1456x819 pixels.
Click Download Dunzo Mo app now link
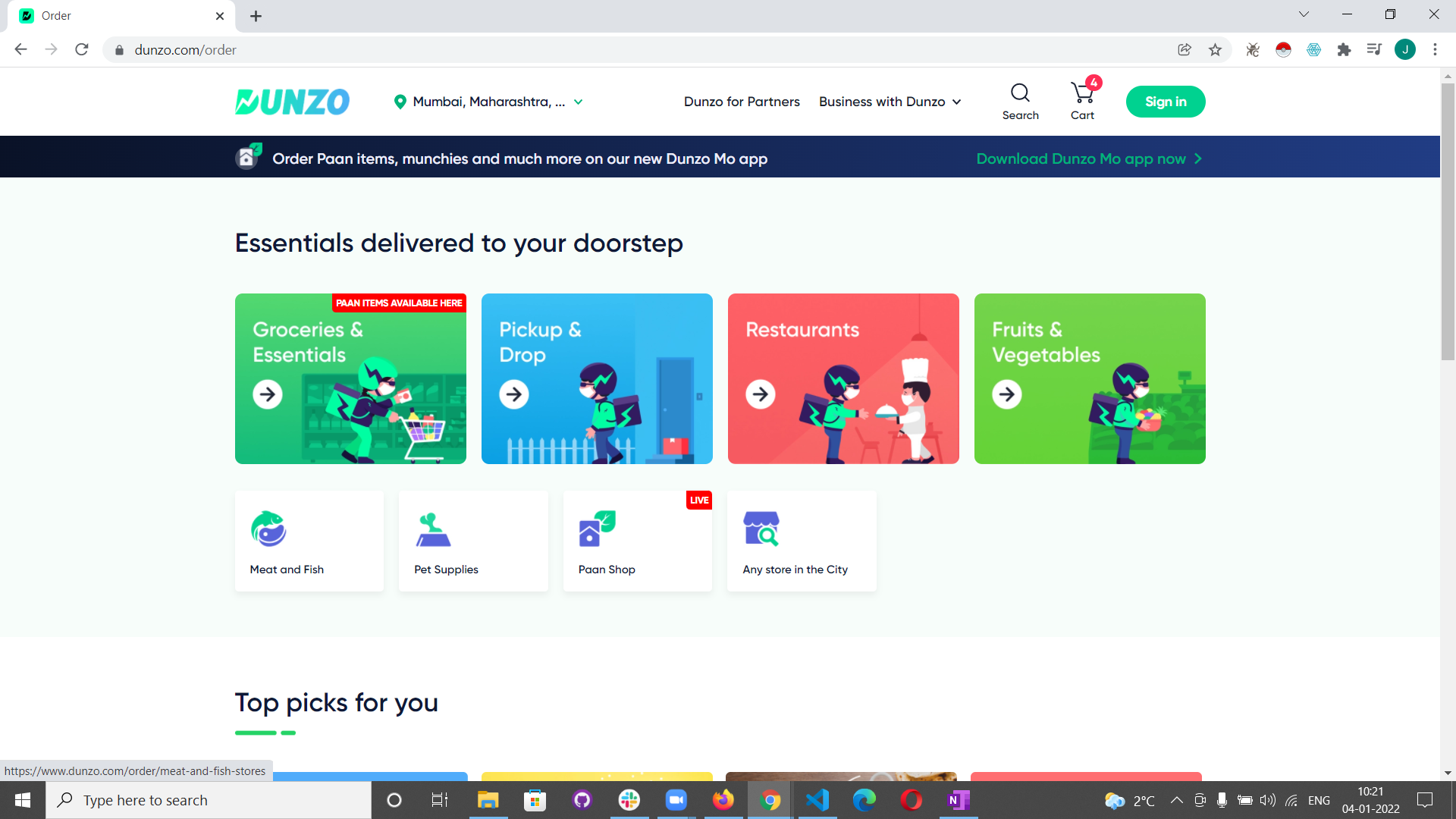(x=1088, y=158)
